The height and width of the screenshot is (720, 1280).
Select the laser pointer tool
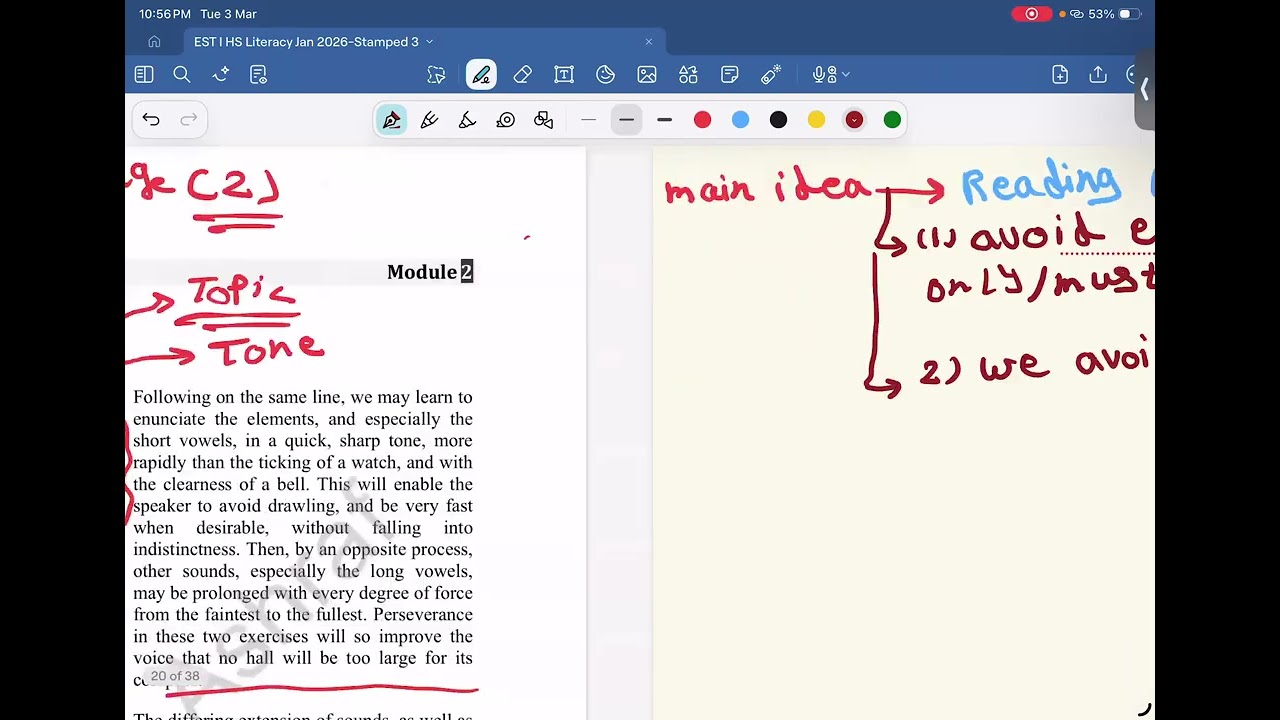coord(771,75)
